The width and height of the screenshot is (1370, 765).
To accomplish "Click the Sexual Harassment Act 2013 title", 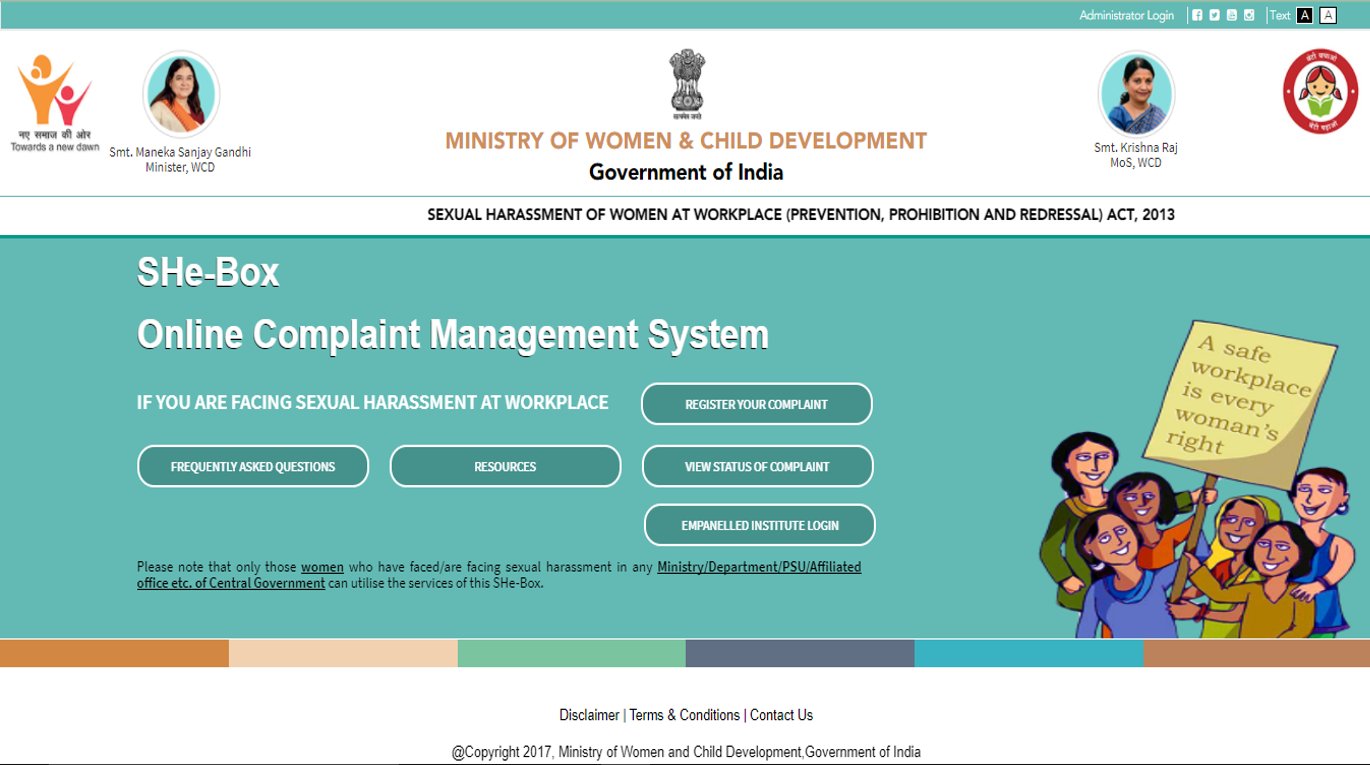I will pyautogui.click(x=801, y=215).
